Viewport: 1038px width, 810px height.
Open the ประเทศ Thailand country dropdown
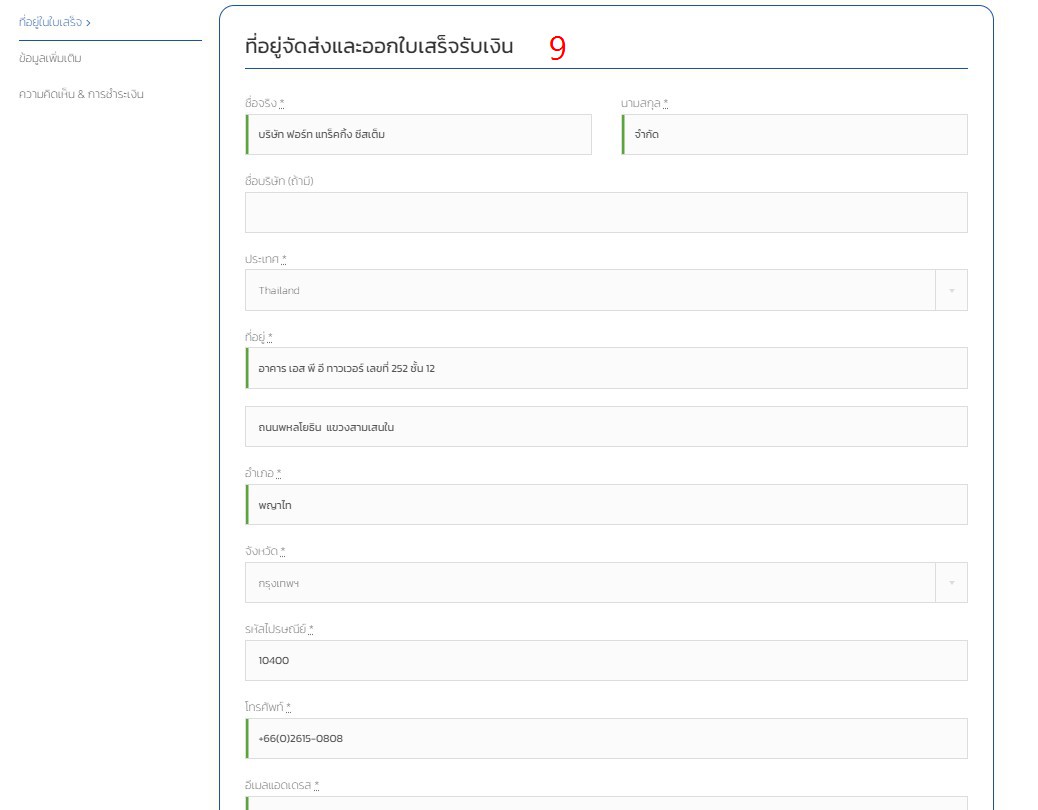606,290
